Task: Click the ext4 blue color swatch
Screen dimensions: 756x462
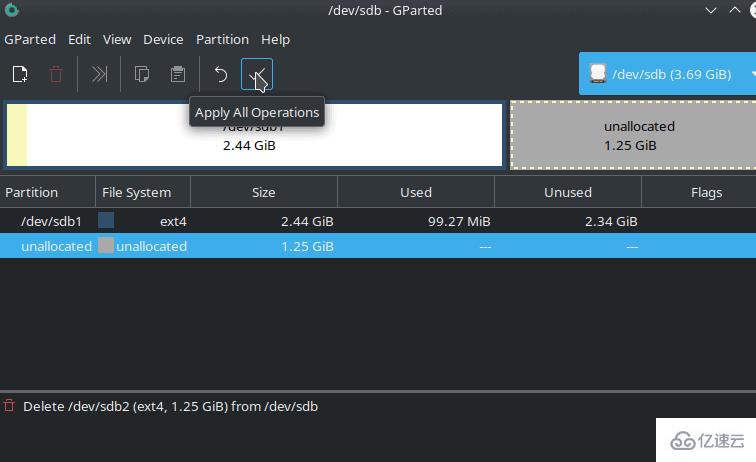Action: coord(106,220)
